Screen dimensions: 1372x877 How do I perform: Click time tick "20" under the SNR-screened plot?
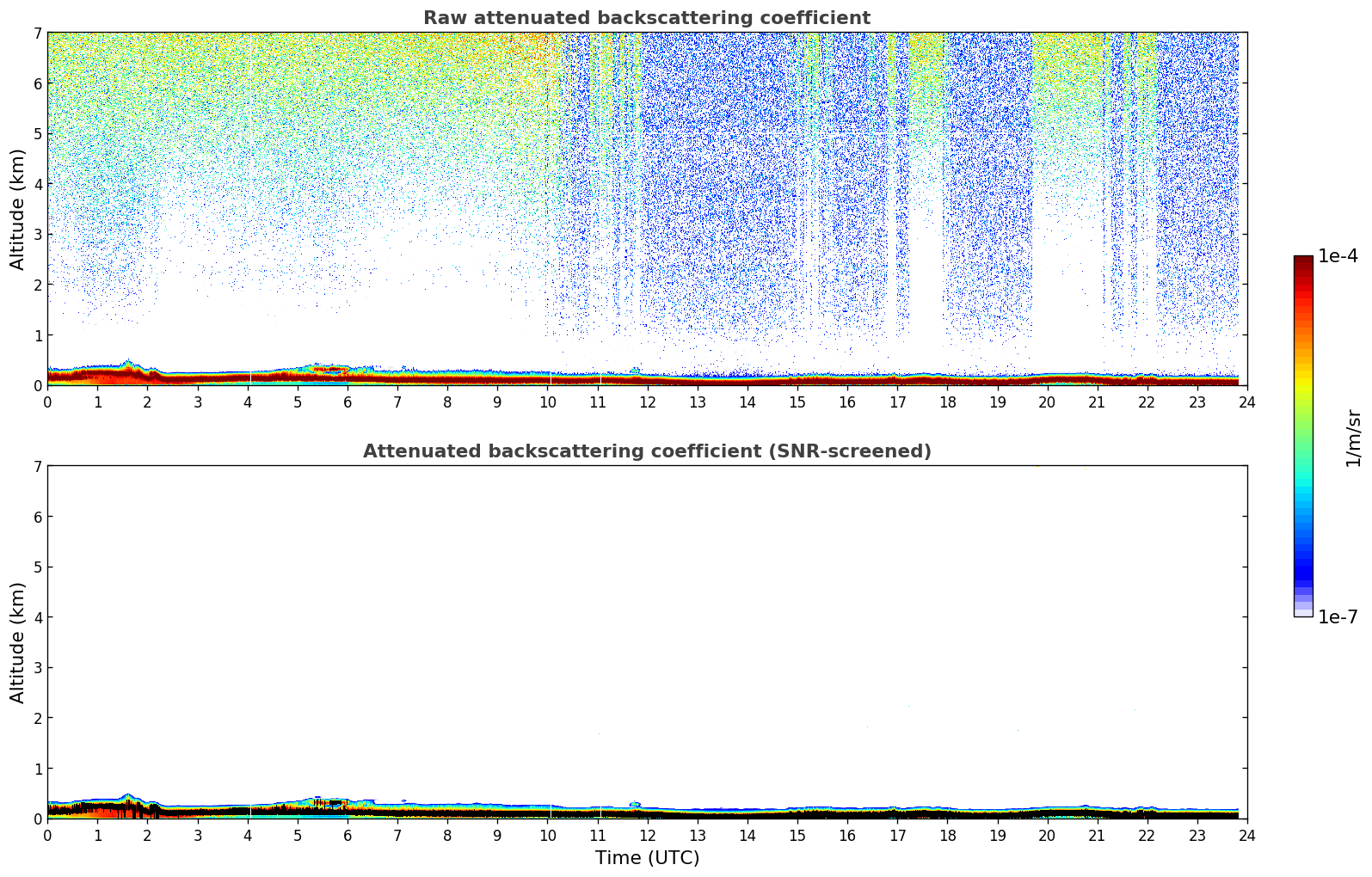point(1047,836)
